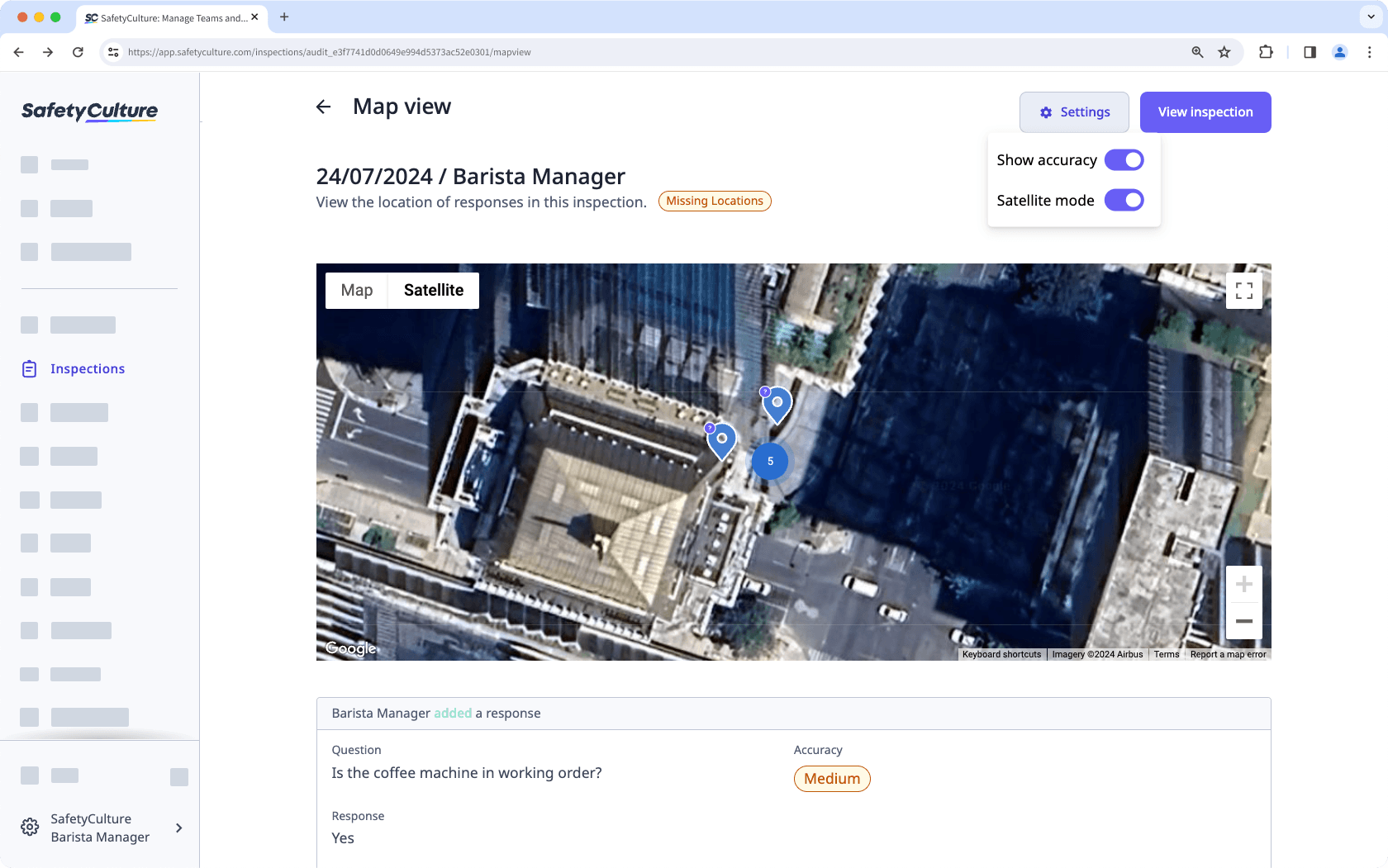Viewport: 1388px width, 868px height.
Task: Click the cluster marker labeled 5
Action: pyautogui.click(x=770, y=462)
